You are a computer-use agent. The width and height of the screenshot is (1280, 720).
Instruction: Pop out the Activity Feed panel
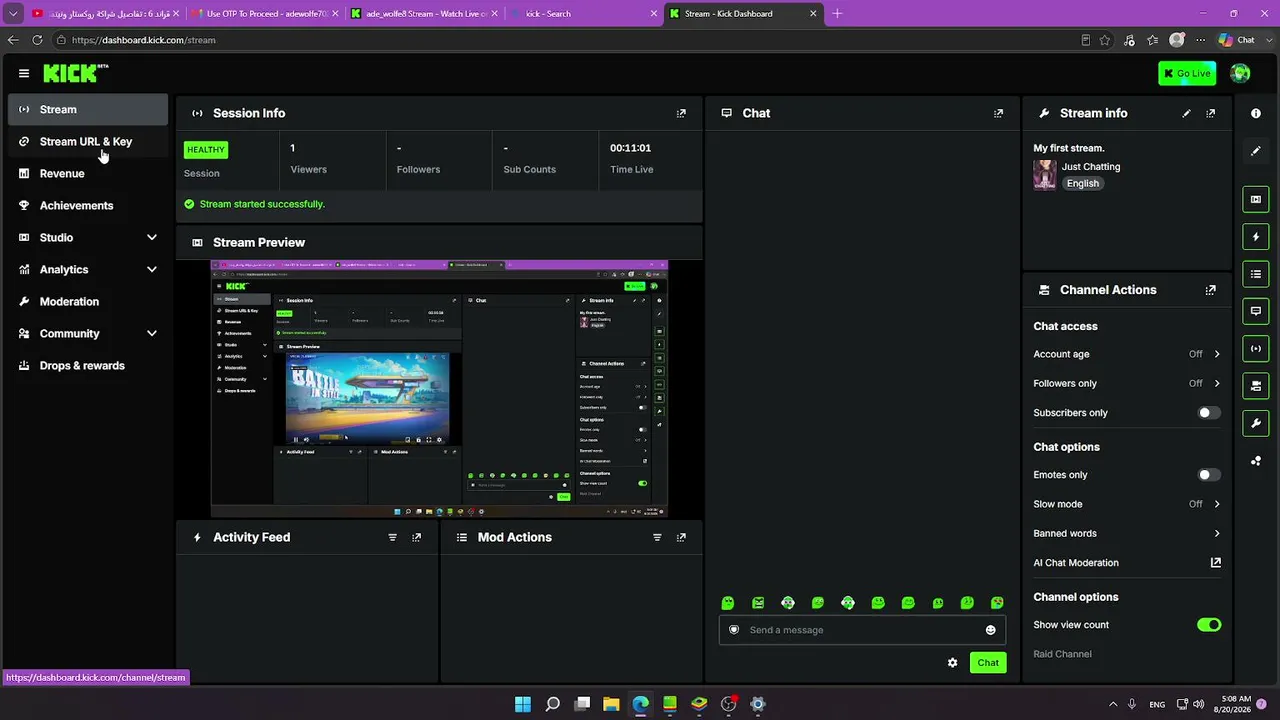417,537
